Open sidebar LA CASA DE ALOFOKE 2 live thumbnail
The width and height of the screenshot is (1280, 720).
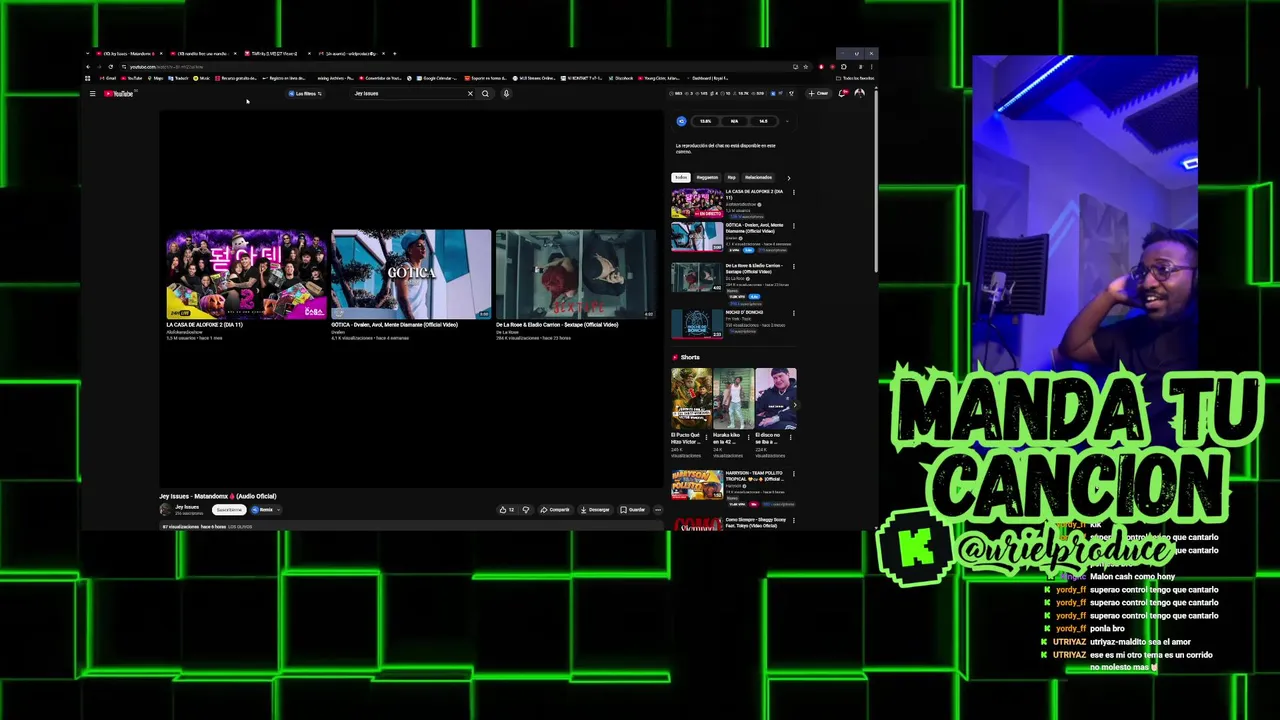pos(697,203)
